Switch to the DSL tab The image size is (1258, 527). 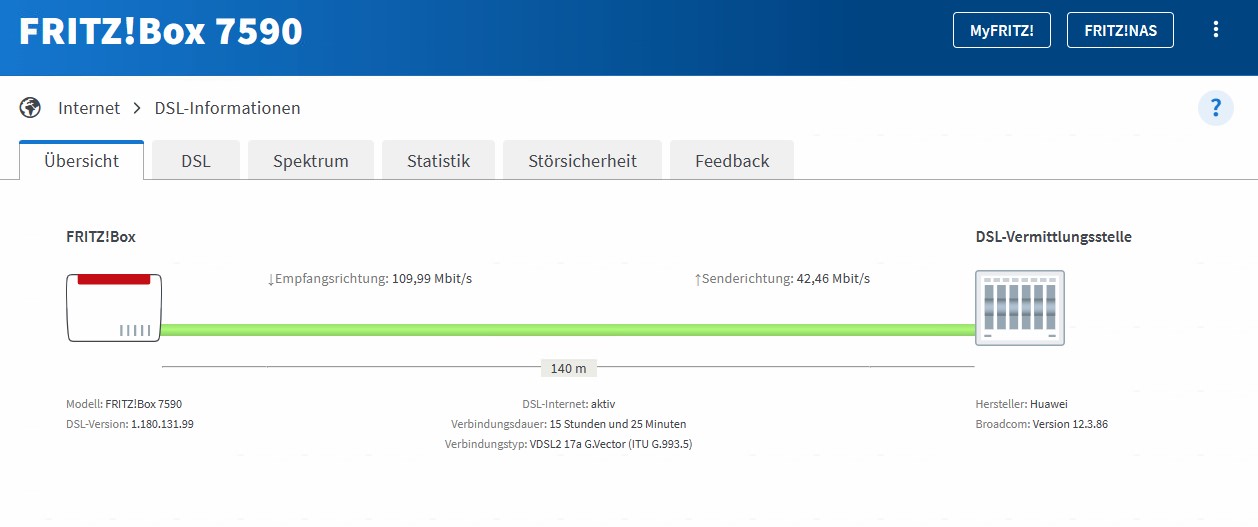pos(196,160)
